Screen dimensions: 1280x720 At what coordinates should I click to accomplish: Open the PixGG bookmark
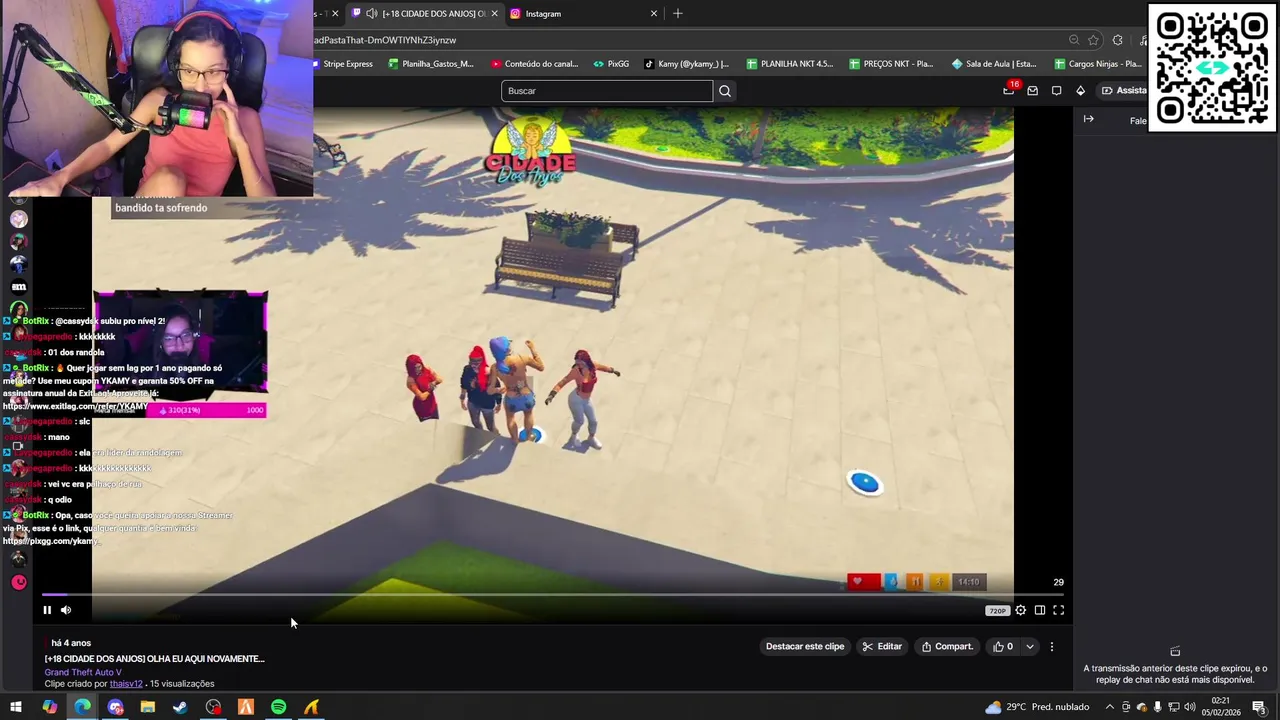tap(611, 64)
